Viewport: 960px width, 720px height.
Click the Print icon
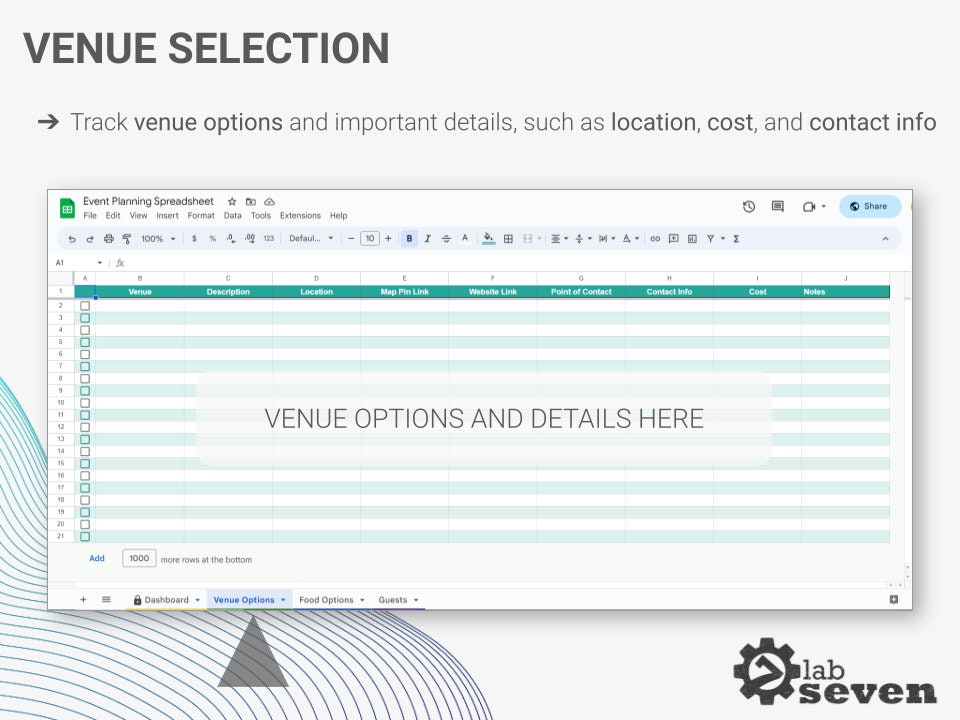[x=108, y=239]
